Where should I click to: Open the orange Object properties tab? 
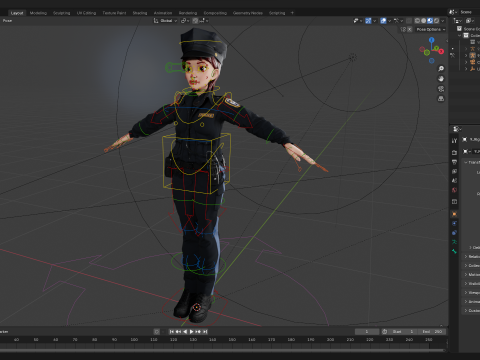tap(454, 214)
